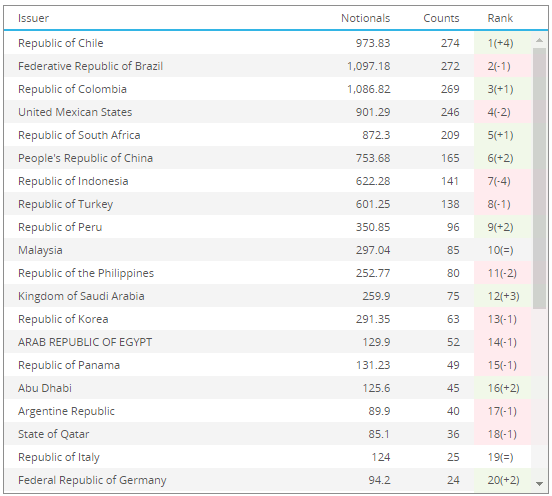This screenshot has width=552, height=496.
Task: Click notional value 252.77
Action: pos(373,273)
